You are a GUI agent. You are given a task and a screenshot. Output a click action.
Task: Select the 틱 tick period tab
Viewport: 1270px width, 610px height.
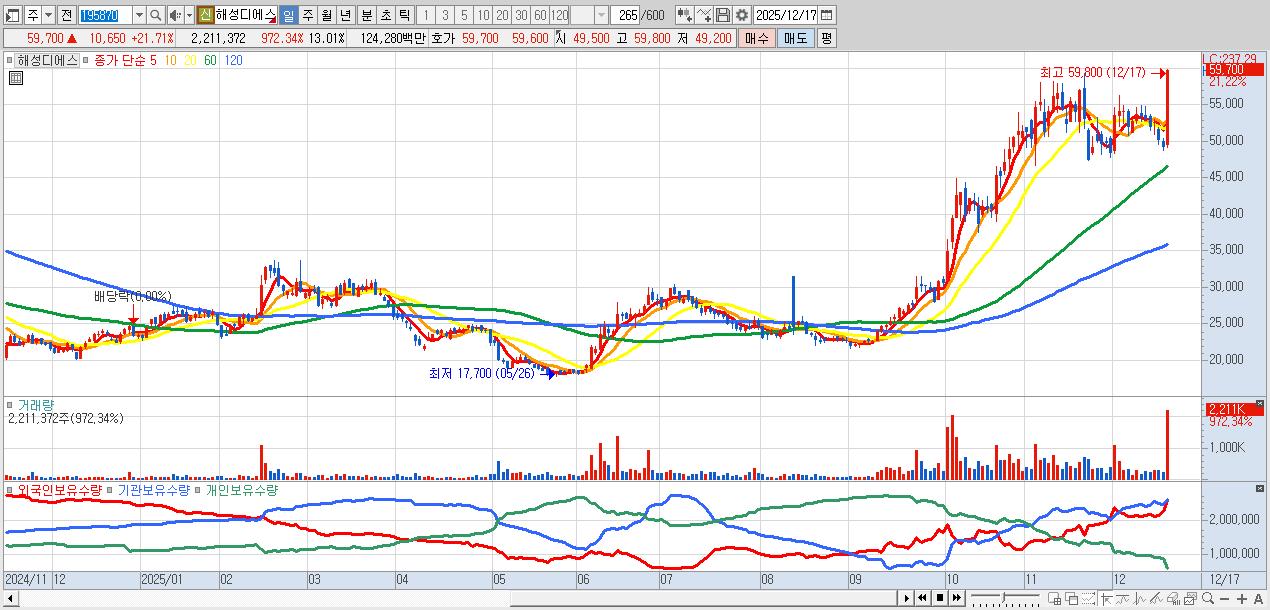pyautogui.click(x=405, y=15)
